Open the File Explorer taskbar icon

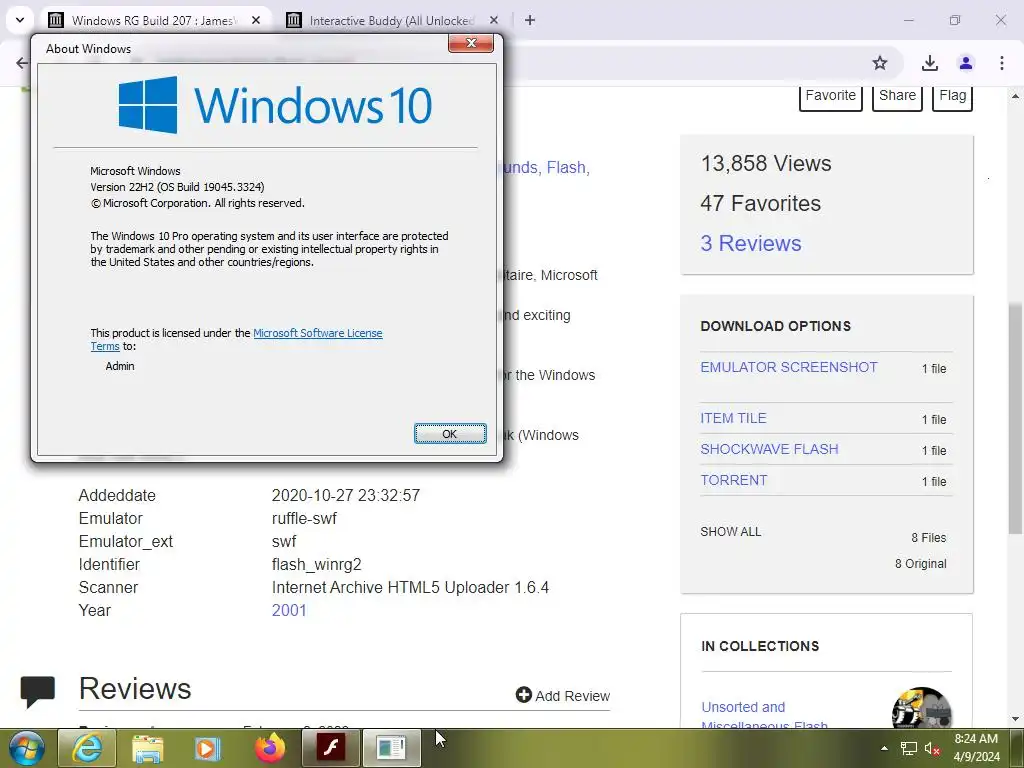coord(147,748)
